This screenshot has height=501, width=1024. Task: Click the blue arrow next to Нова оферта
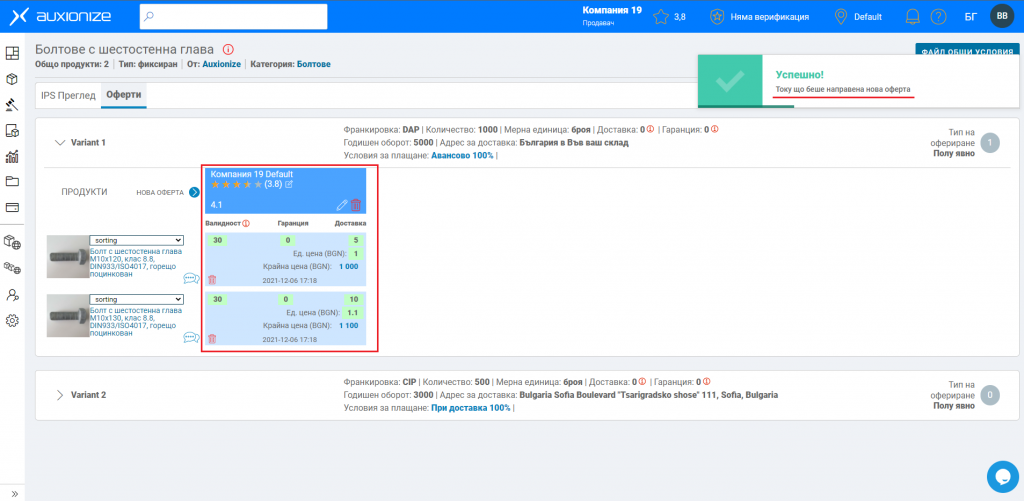coord(195,192)
